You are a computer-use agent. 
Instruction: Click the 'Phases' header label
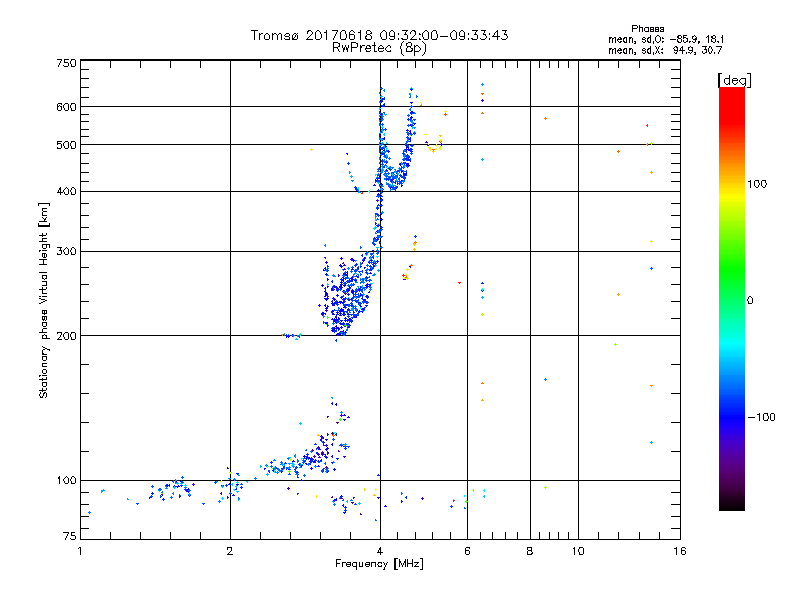pos(647,29)
